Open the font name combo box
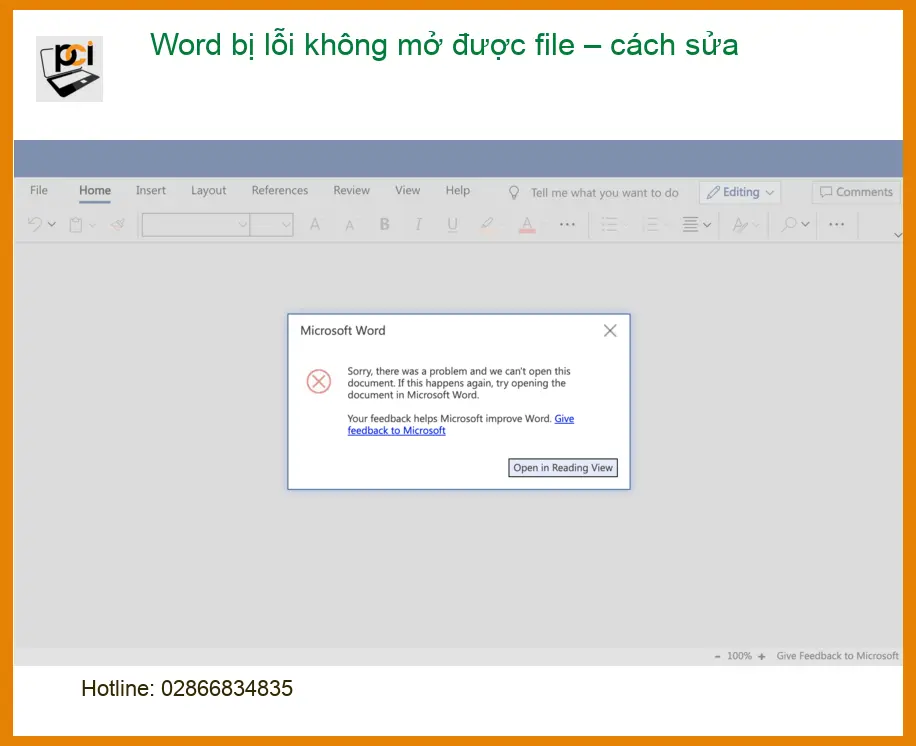Image resolution: width=916 pixels, height=746 pixels. coord(196,224)
